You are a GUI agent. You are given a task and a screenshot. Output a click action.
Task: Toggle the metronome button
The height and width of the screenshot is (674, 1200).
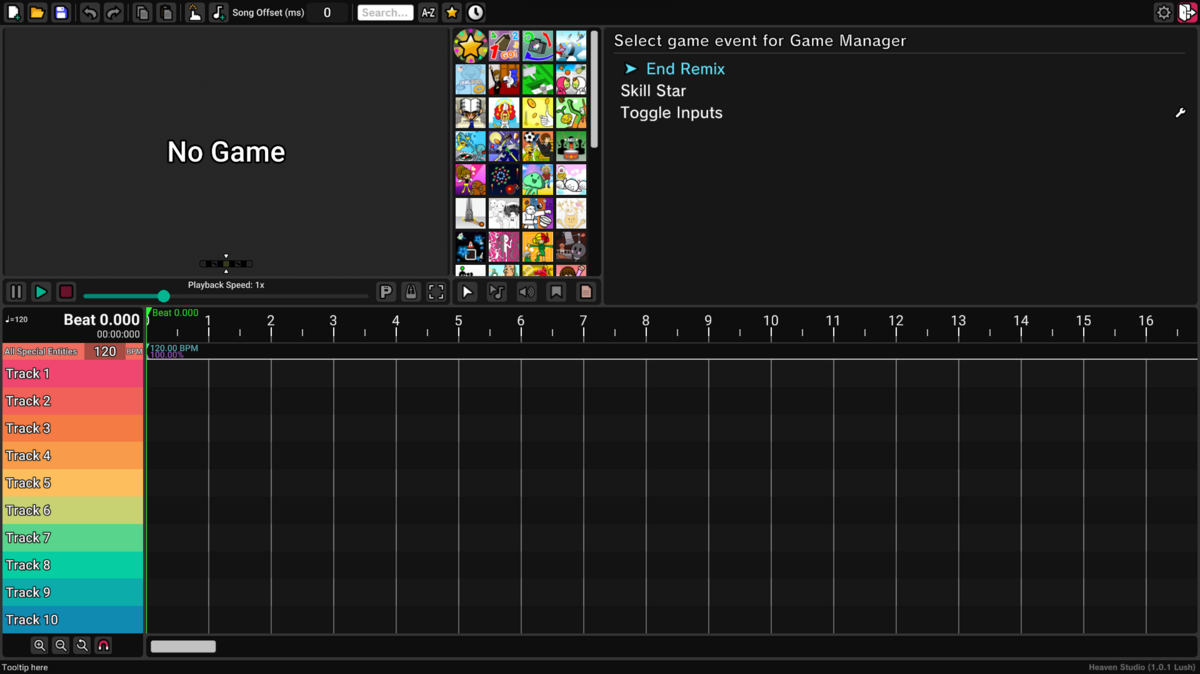click(410, 292)
